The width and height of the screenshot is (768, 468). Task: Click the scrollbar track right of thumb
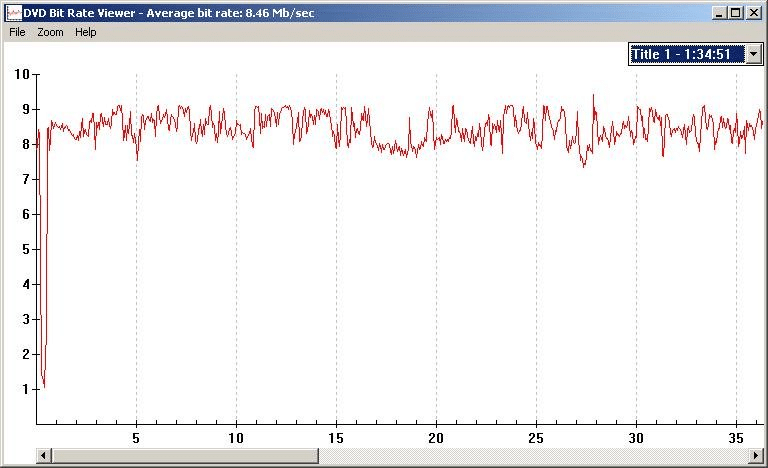pos(533,456)
